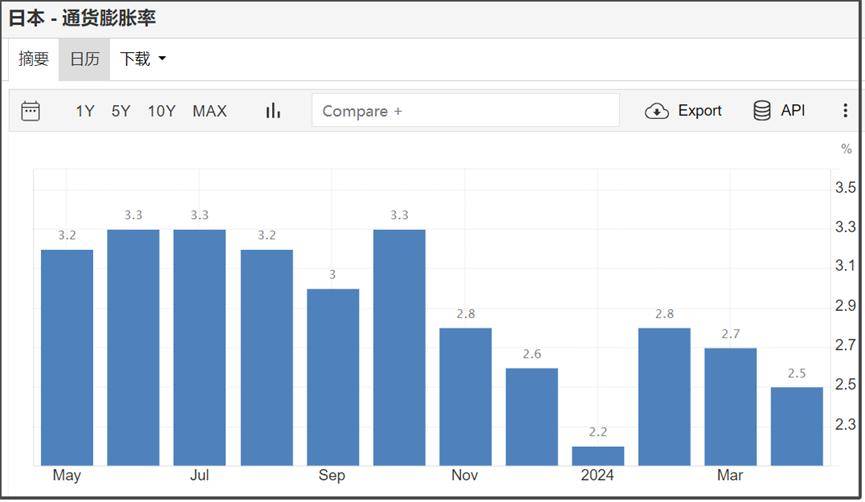Click the 日本 - 通货膨胀率 title
This screenshot has width=865, height=502.
(x=82, y=18)
